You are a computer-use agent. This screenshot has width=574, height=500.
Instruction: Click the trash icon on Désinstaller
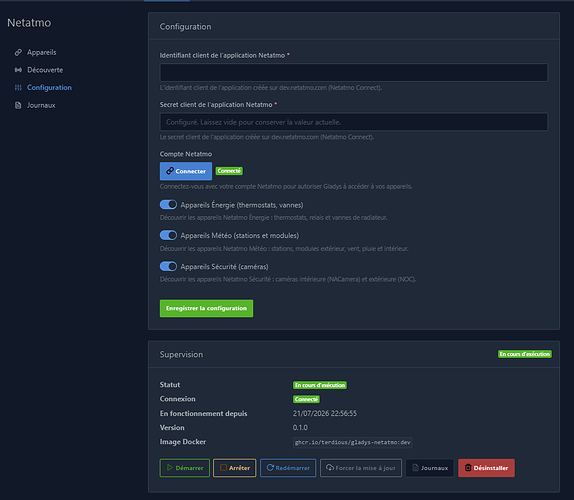(468, 467)
